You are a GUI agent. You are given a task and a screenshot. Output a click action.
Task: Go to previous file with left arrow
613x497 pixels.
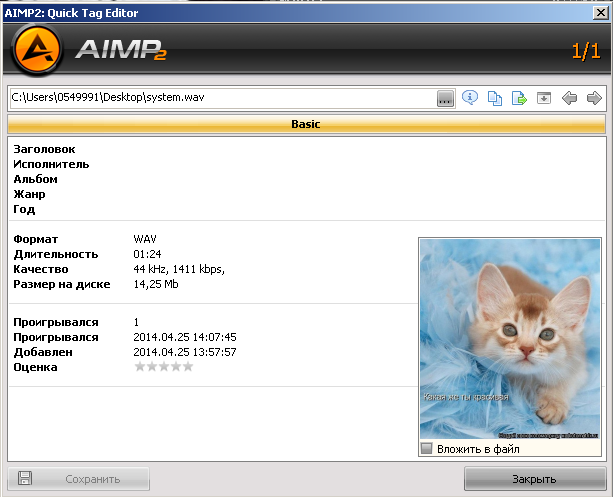pos(569,98)
